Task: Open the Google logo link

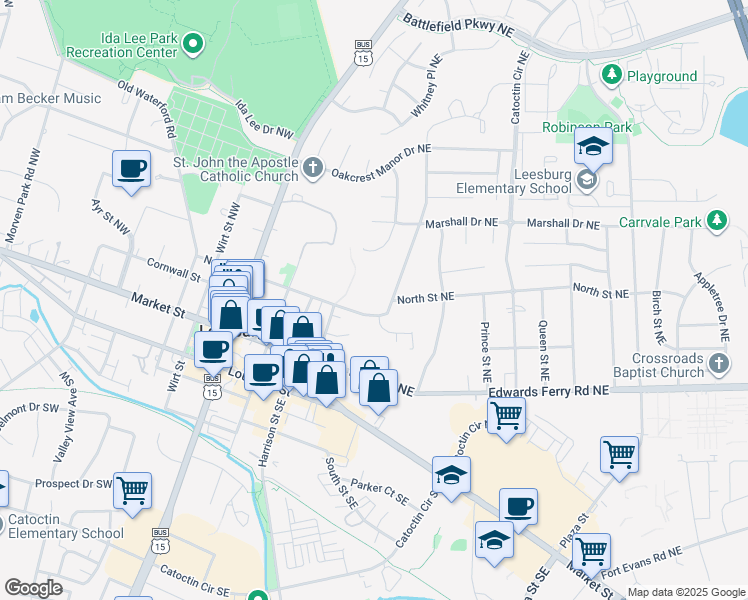Action: 33,588
